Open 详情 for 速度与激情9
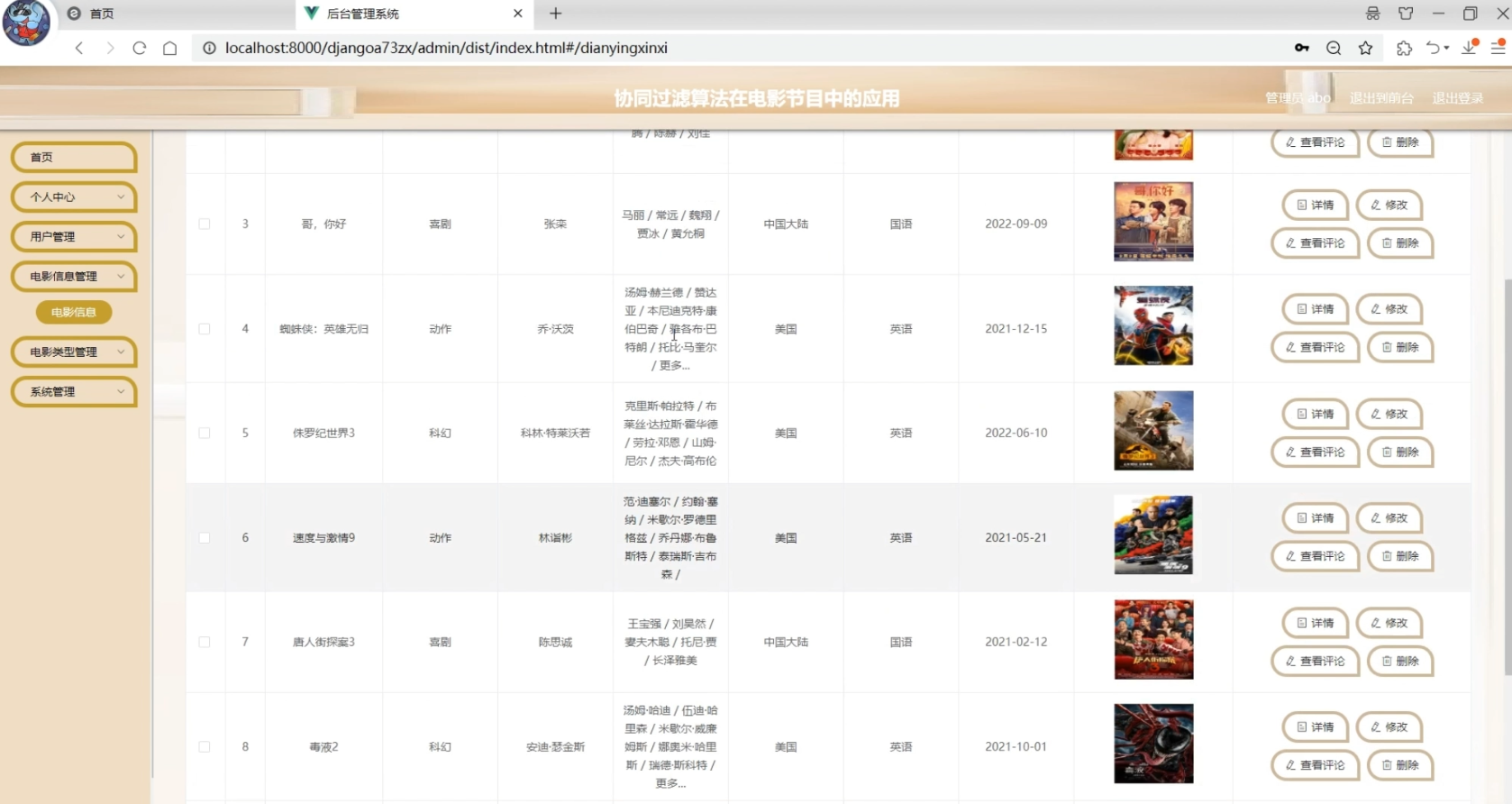Viewport: 1512px width, 804px height. tap(1316, 517)
